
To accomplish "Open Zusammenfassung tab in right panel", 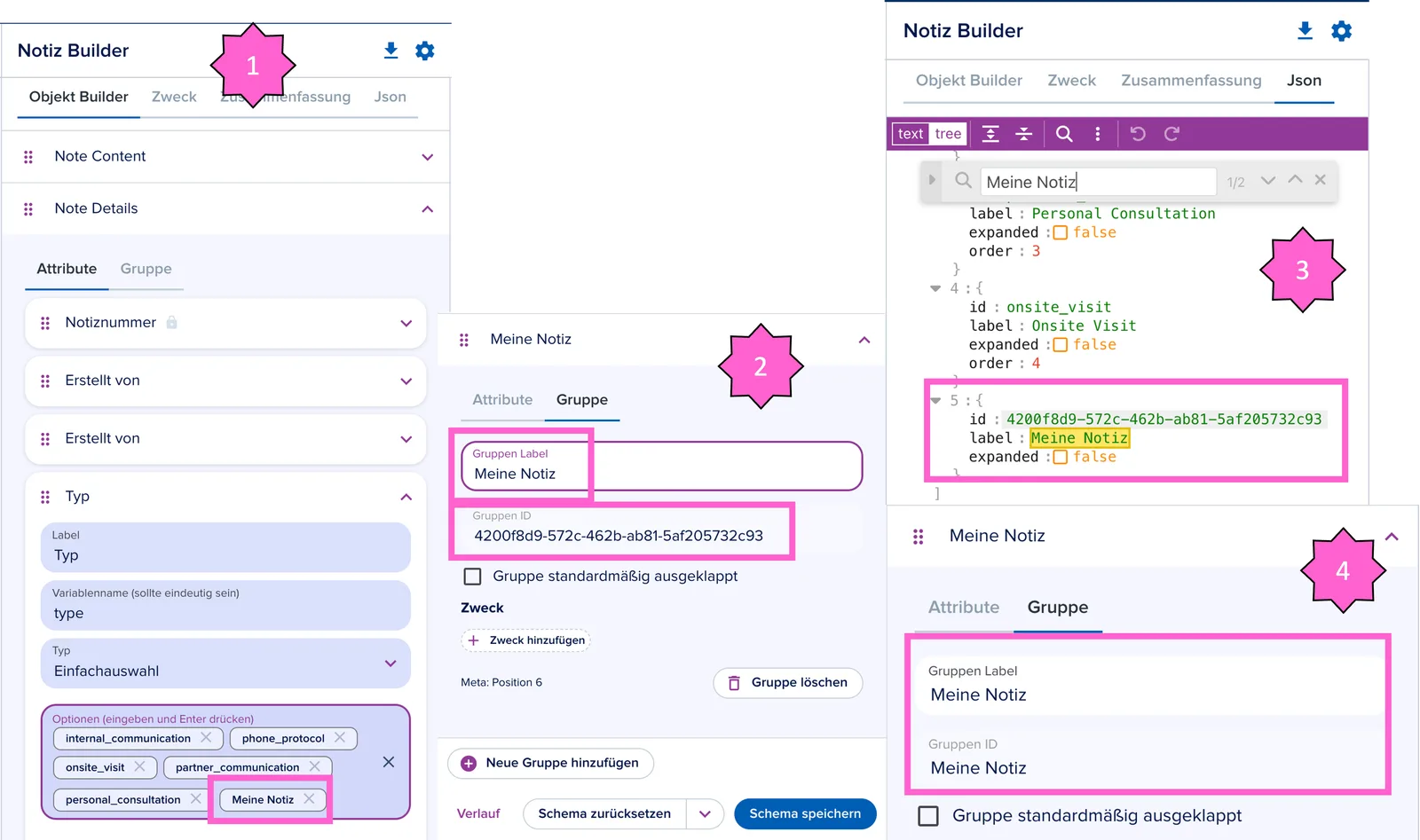I will pos(1191,81).
